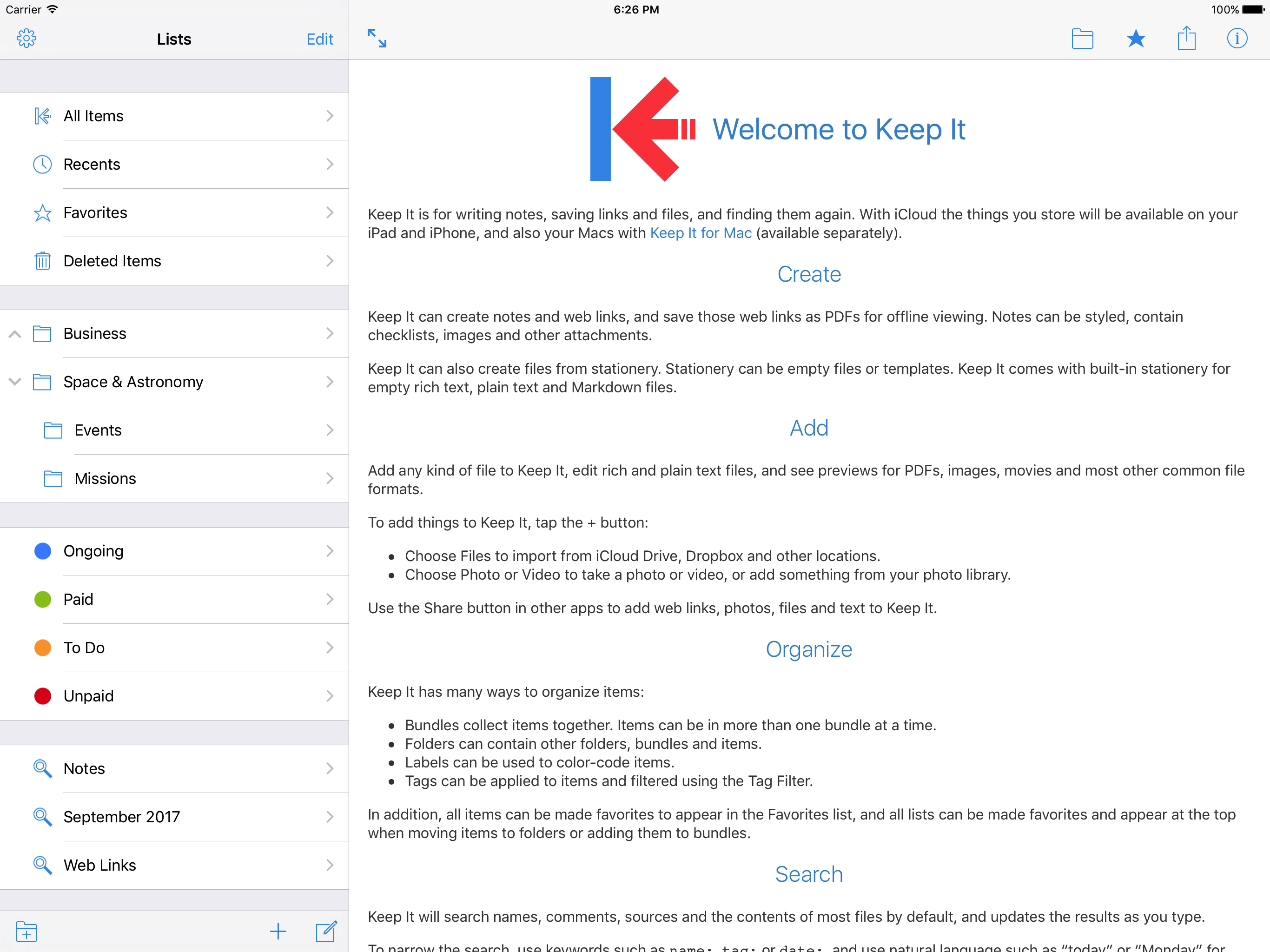Open All Items via its chevron

[330, 116]
